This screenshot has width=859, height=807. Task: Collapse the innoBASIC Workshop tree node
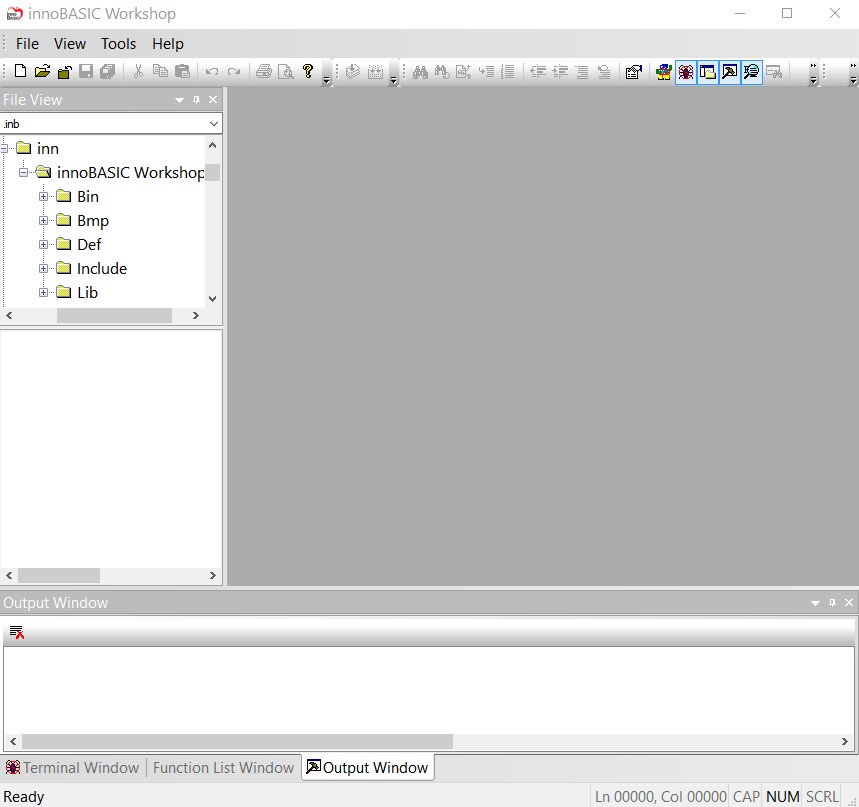pyautogui.click(x=23, y=173)
